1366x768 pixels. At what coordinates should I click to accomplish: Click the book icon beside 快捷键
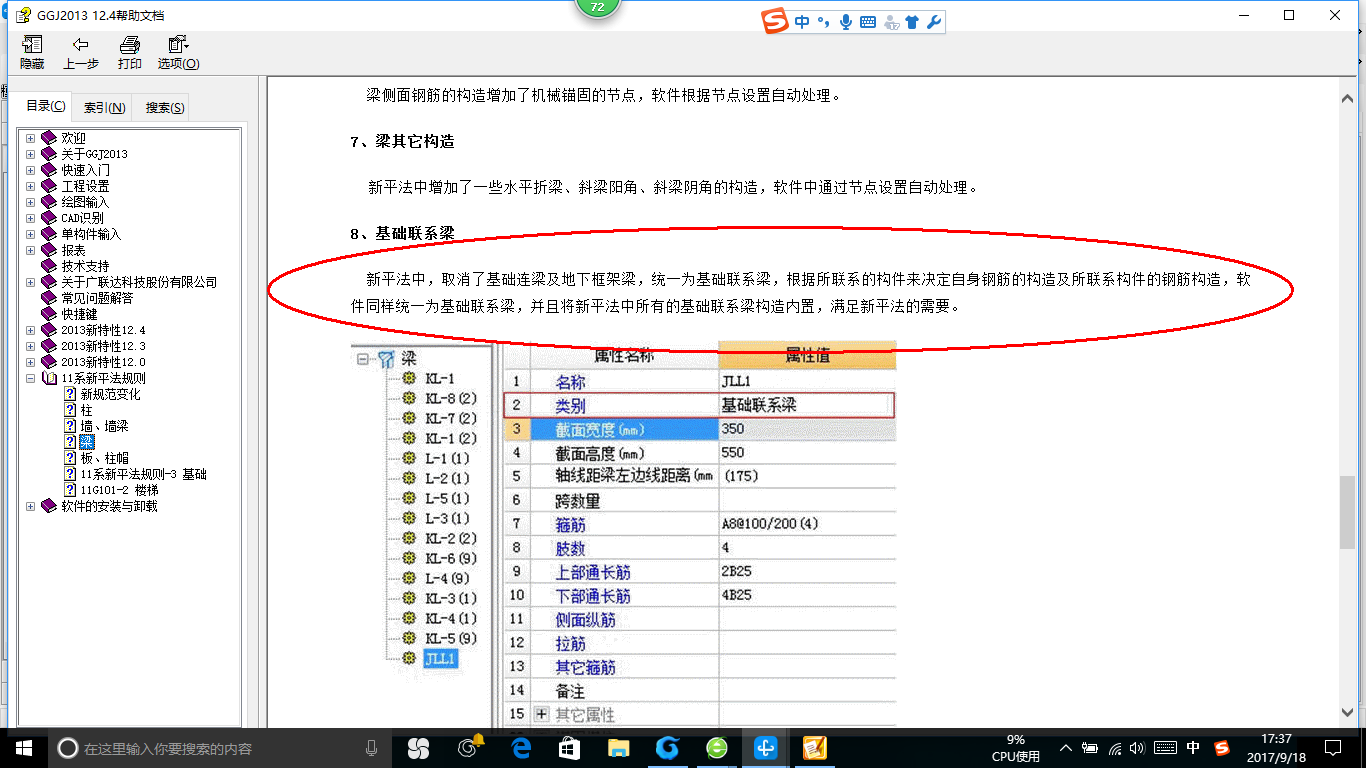49,314
